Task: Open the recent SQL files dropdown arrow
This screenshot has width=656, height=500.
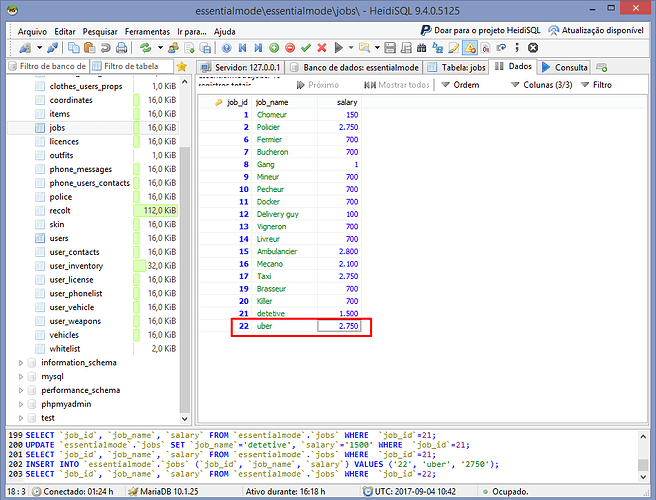Action: click(377, 48)
